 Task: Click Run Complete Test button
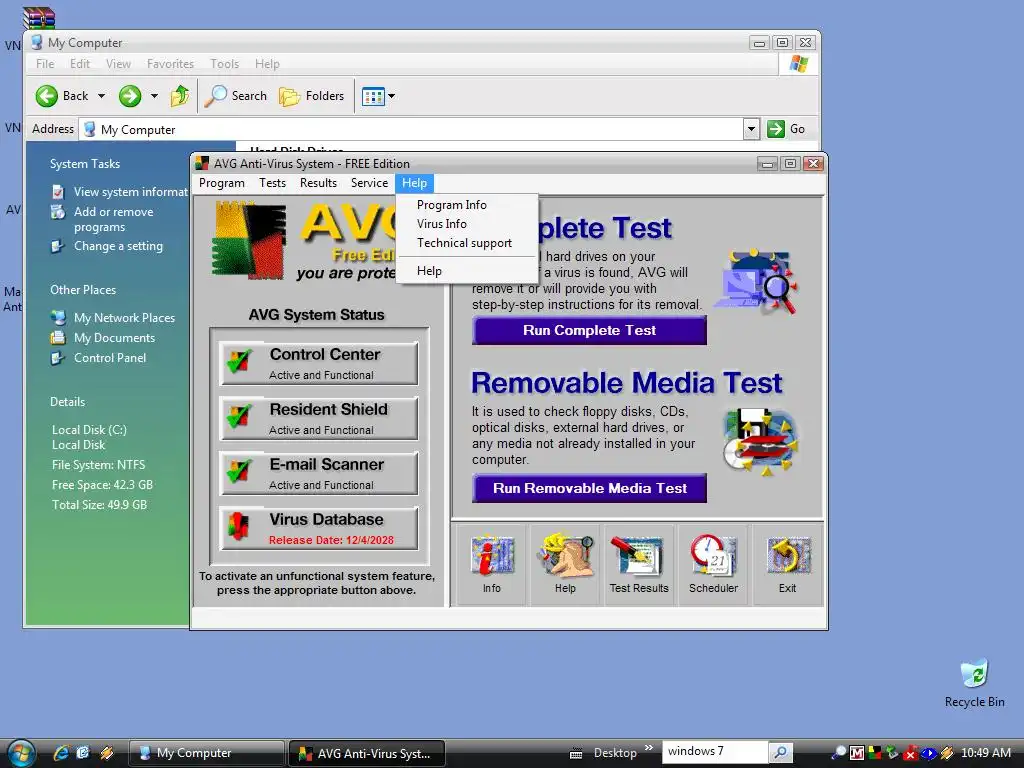click(589, 330)
